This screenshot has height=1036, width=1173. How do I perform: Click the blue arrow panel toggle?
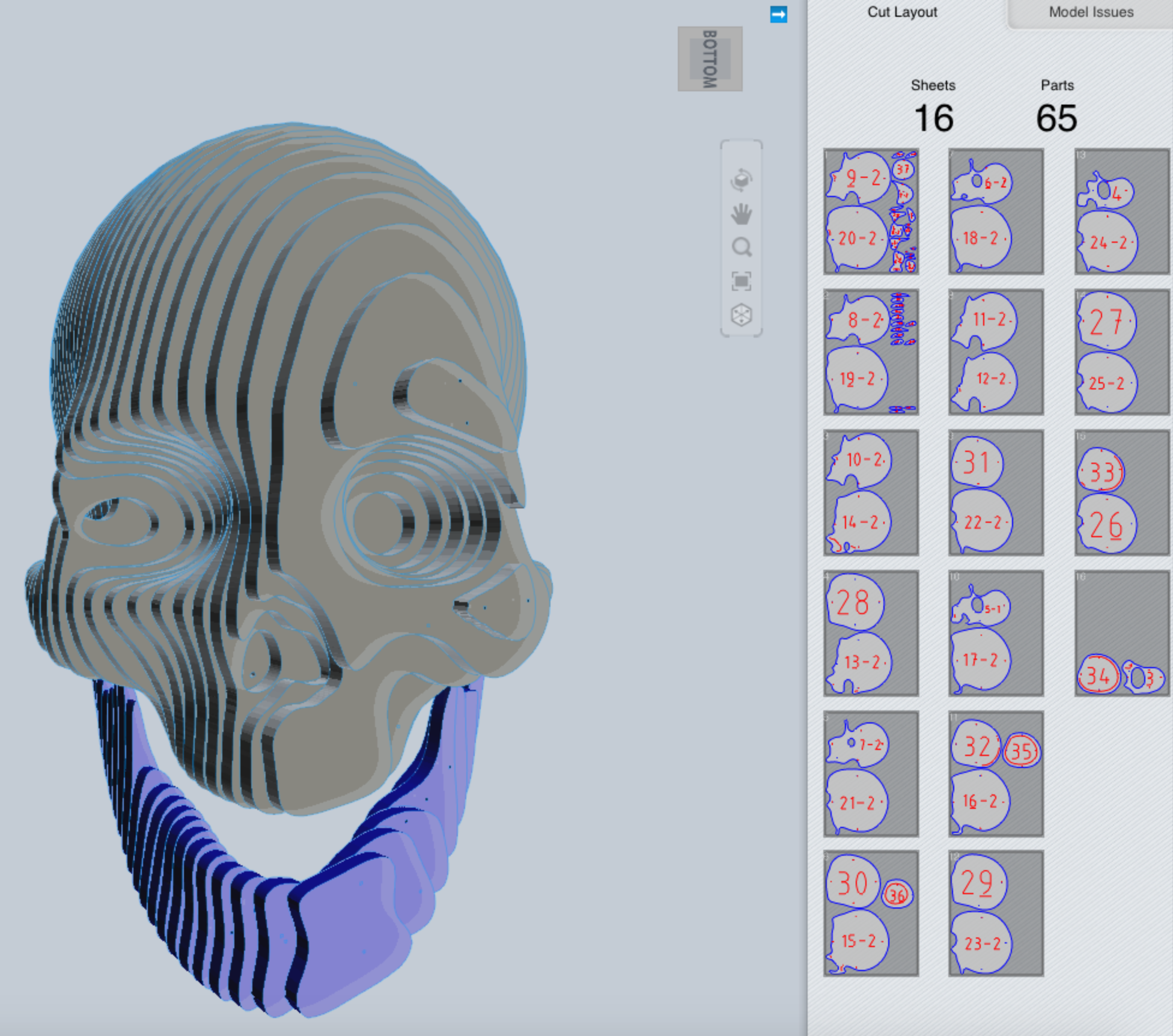778,14
